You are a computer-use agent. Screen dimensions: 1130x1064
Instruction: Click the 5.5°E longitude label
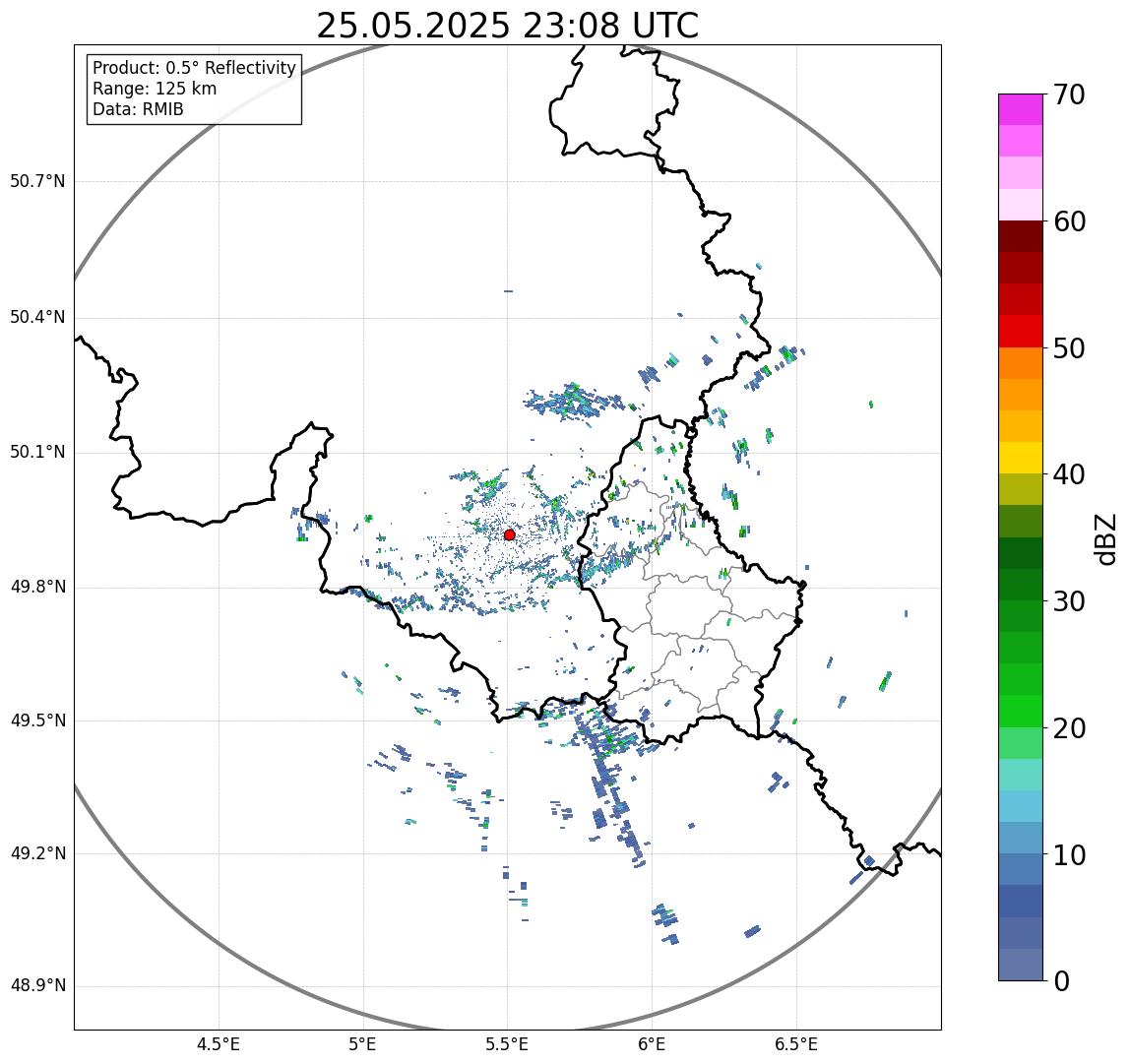(x=507, y=1044)
